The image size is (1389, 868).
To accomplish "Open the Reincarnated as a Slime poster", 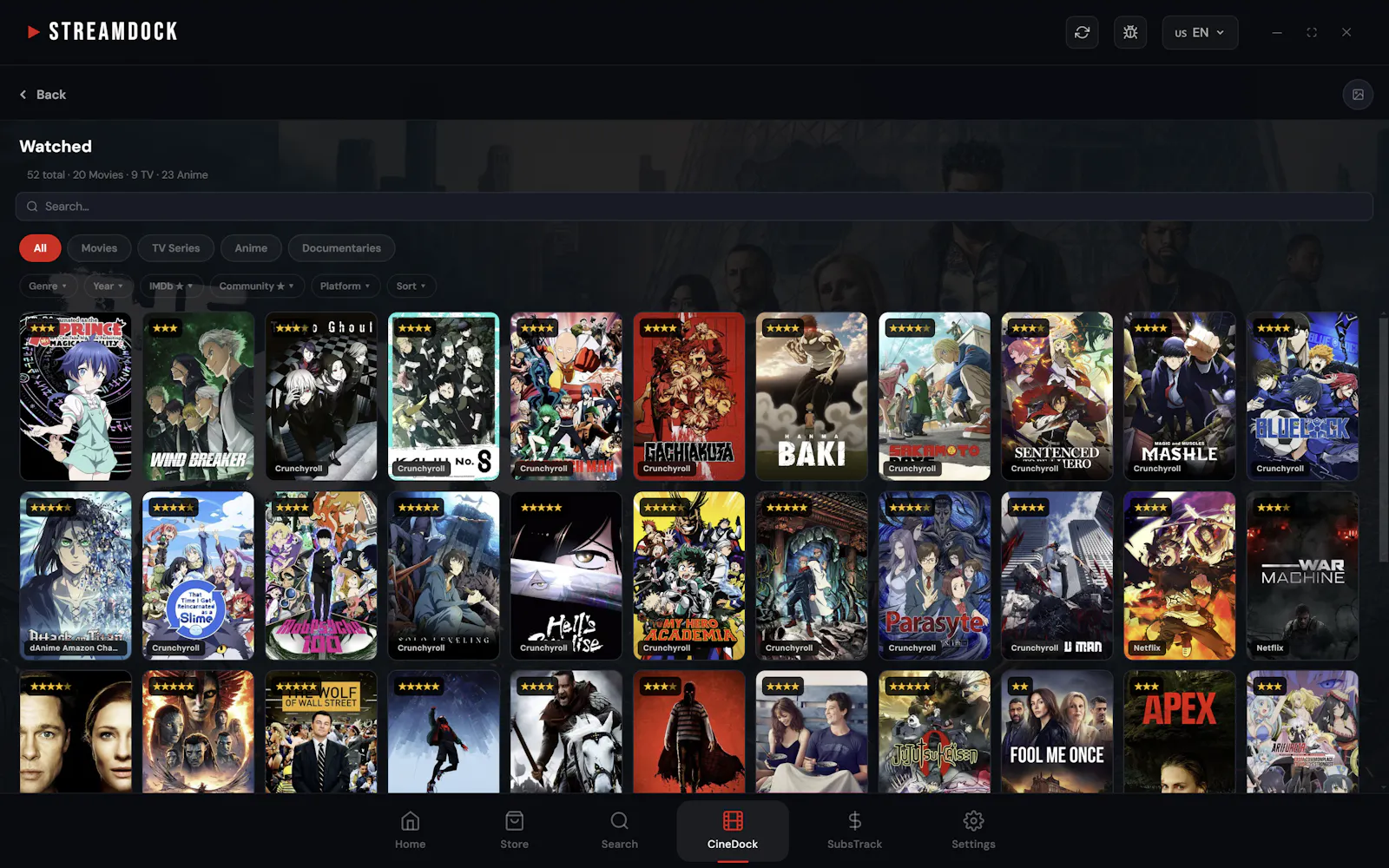I will (x=198, y=575).
